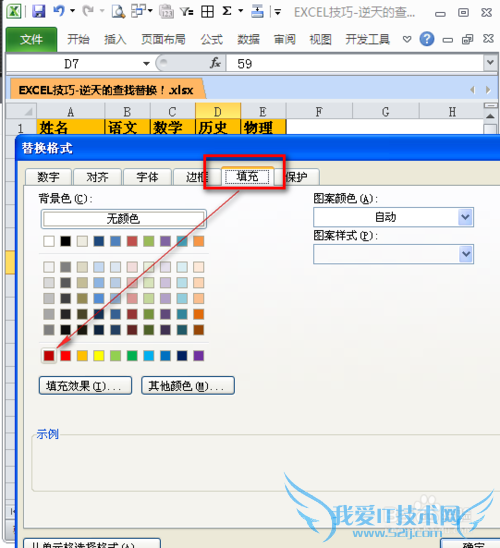Screen dimensions: 500x548
Task: Open the 页面布局 Page Layout tab
Action: coord(163,39)
